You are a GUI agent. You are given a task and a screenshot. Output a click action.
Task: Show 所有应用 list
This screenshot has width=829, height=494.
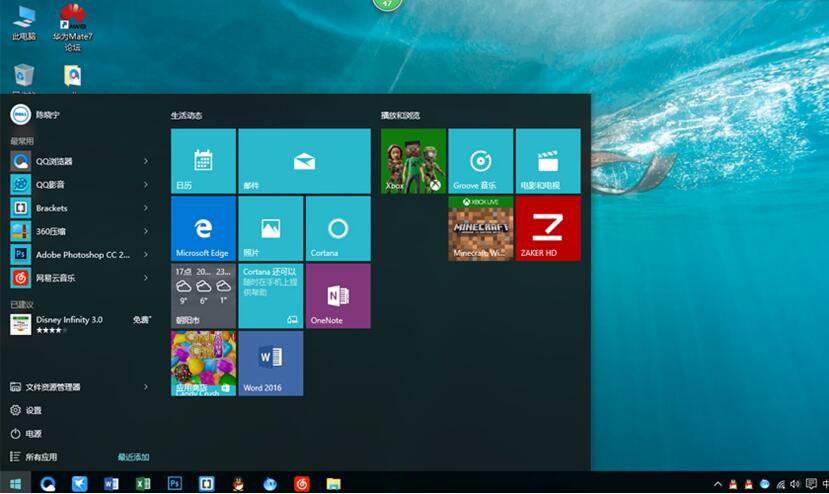pos(34,457)
